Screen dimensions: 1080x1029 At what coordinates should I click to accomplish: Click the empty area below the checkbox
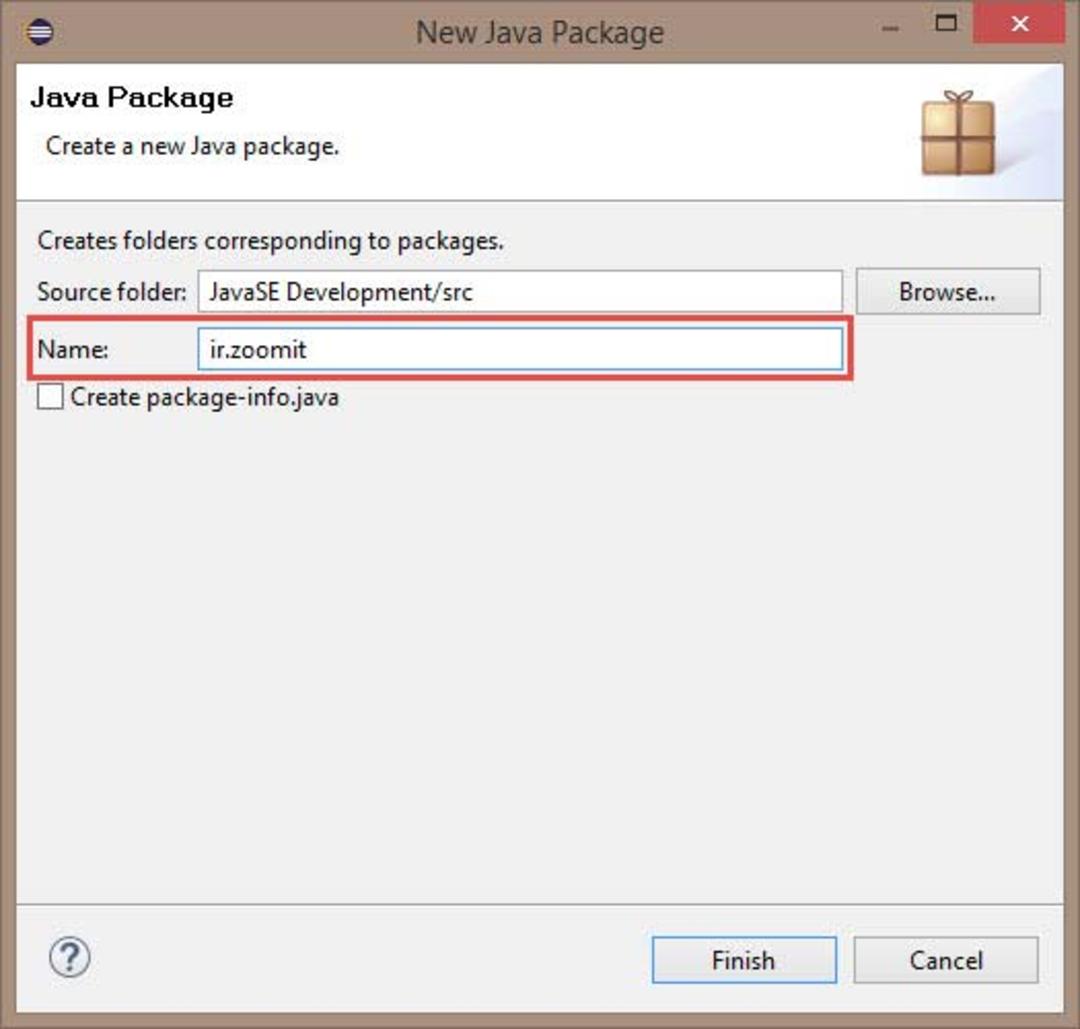point(540,654)
